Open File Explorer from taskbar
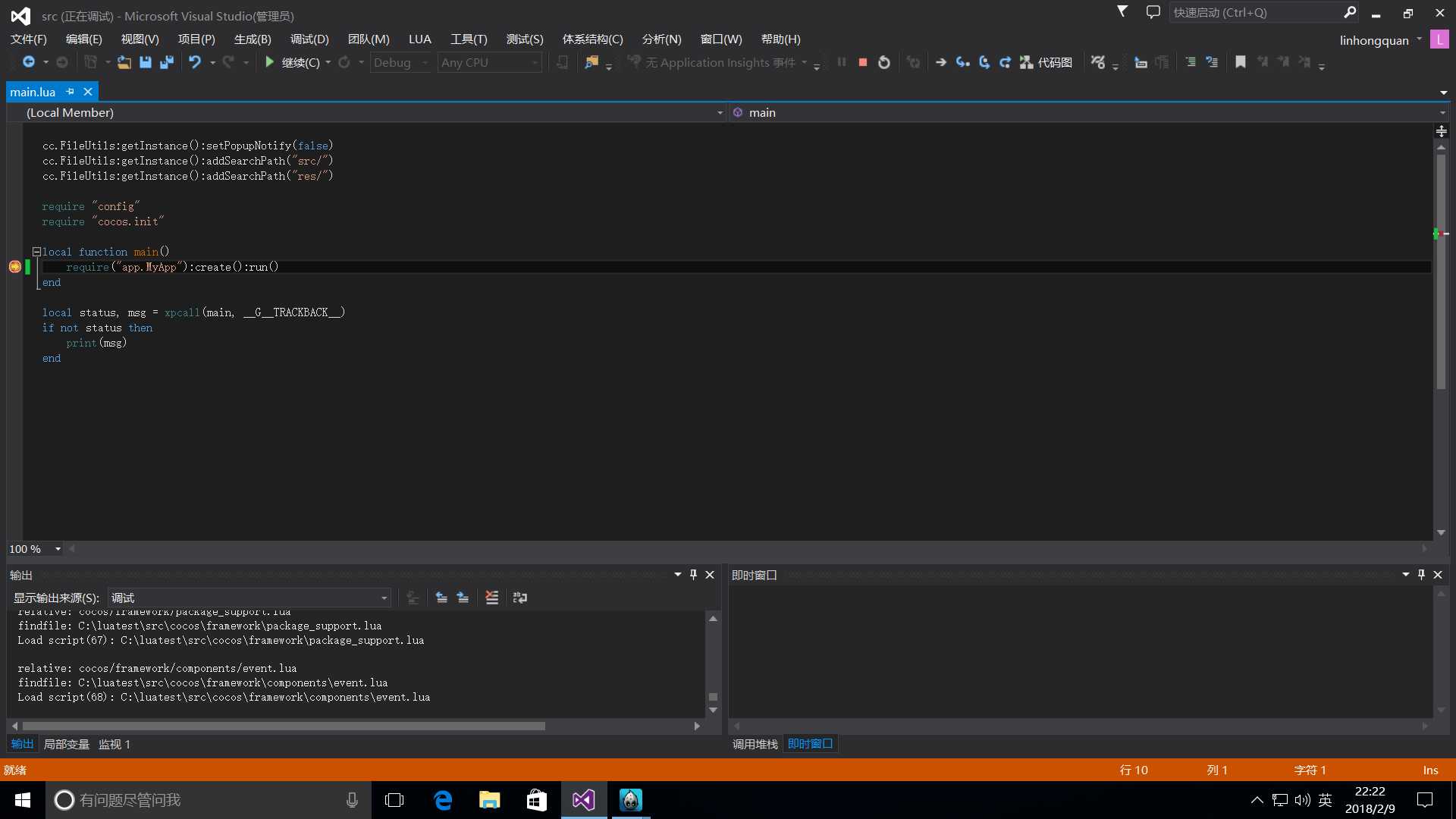Screen dimensions: 1456x819 click(489, 800)
